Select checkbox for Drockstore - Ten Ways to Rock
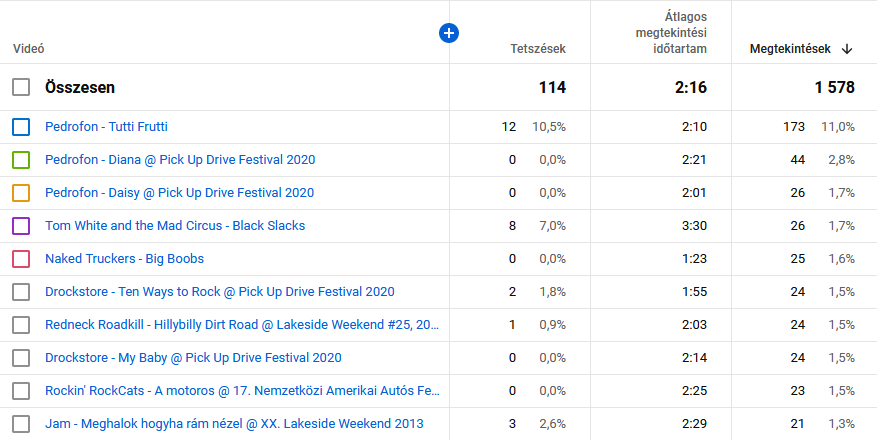The height and width of the screenshot is (440, 877). [21, 292]
